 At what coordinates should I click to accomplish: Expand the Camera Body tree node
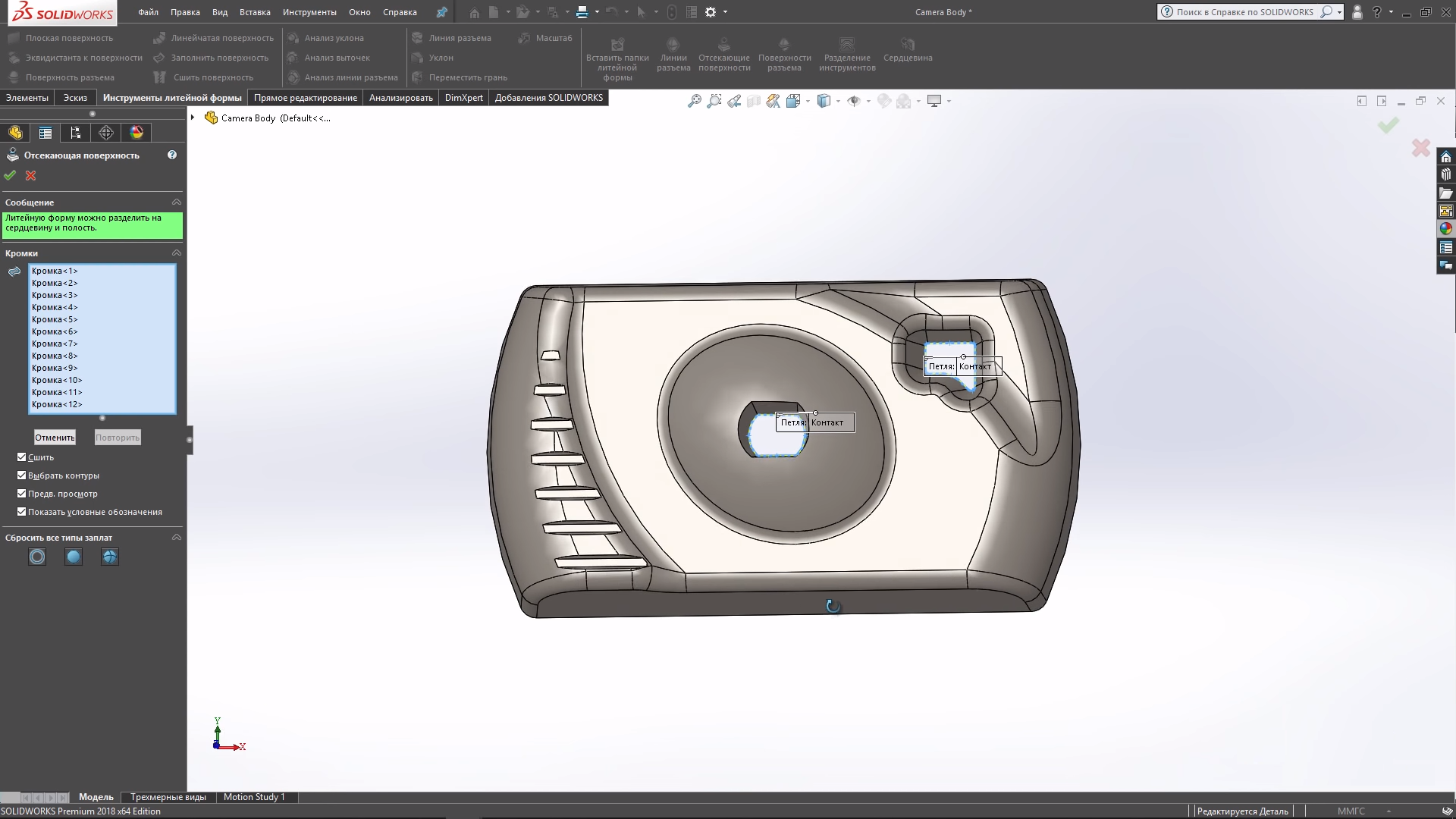(193, 118)
